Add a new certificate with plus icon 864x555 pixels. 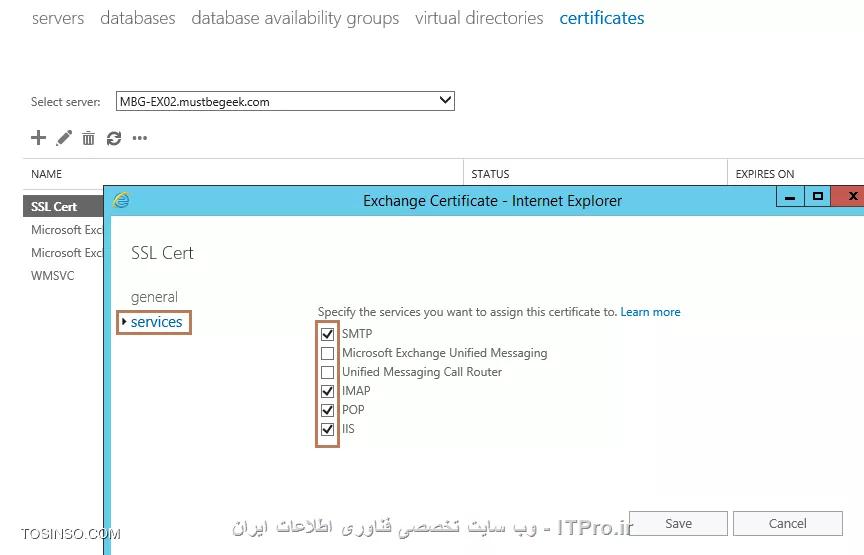pos(38,137)
